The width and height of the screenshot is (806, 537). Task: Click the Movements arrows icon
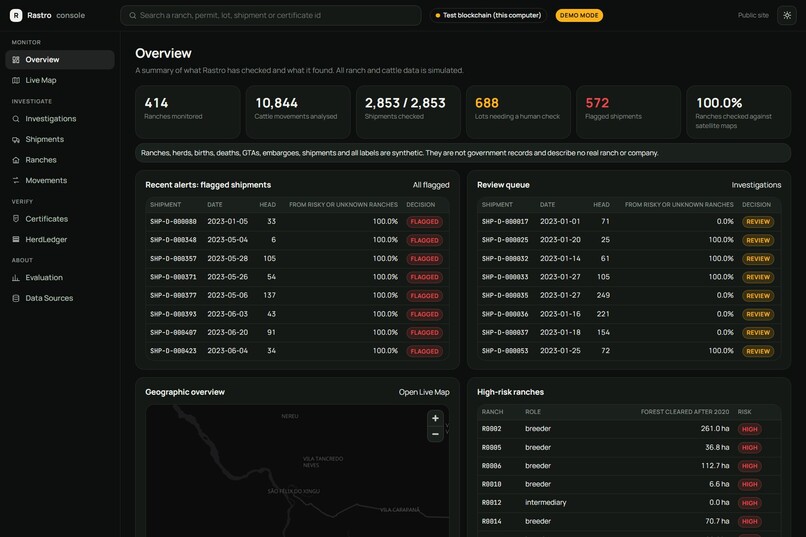coord(16,180)
